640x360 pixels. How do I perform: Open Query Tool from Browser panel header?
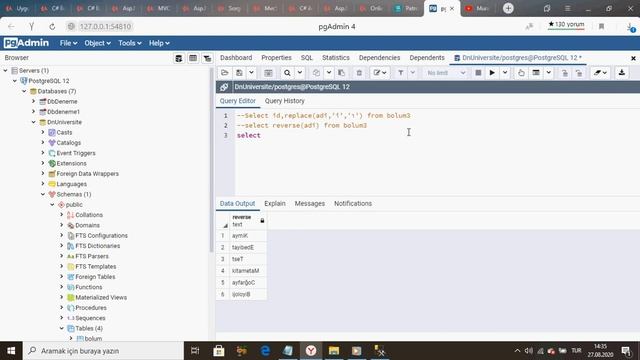[x=179, y=58]
